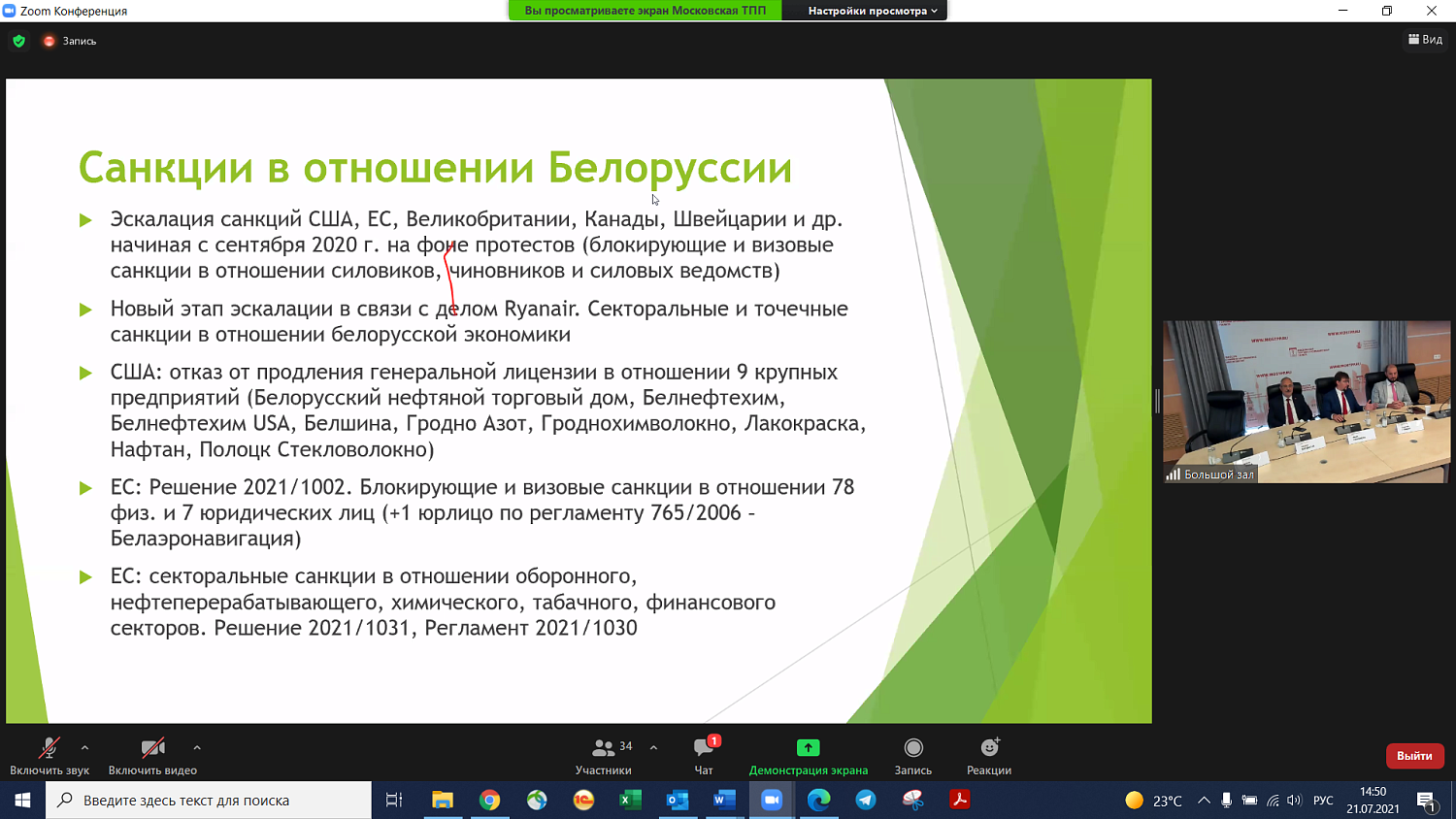
Task: Open the Чат chat panel
Action: [704, 756]
